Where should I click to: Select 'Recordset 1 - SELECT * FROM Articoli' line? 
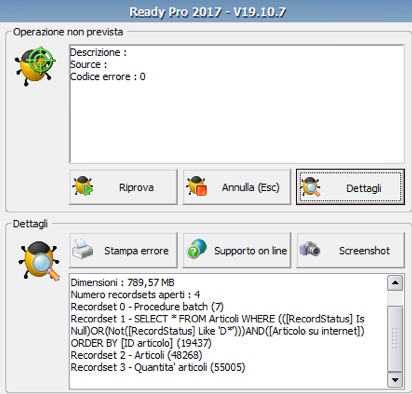[217, 319]
